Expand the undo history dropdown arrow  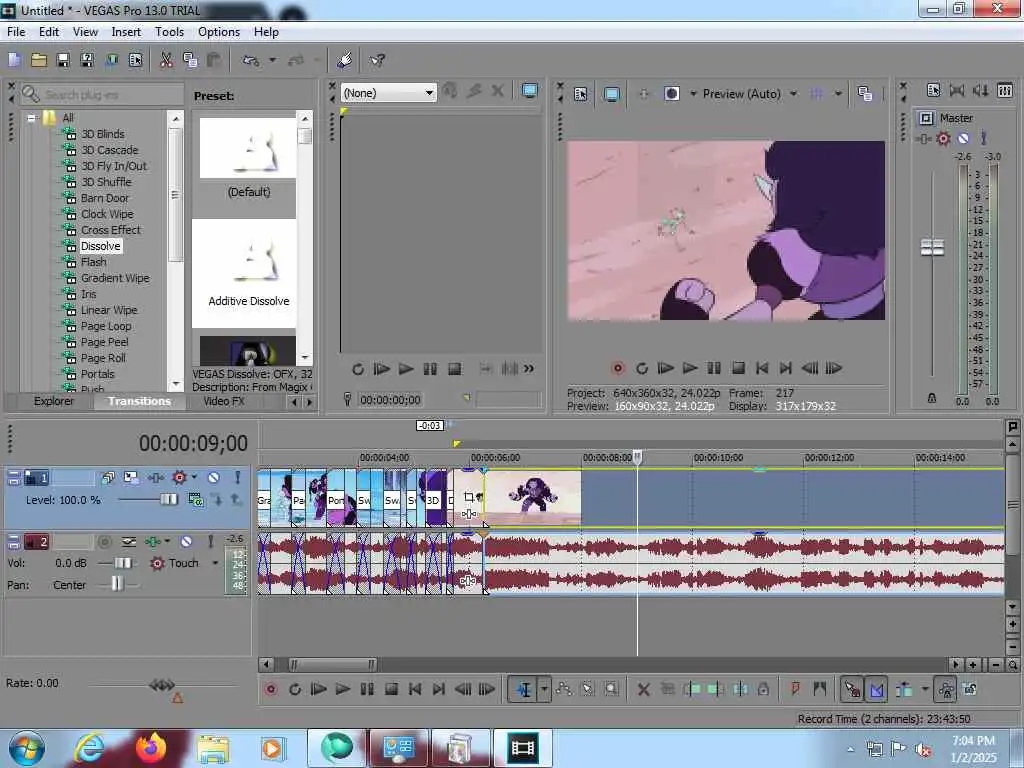point(272,61)
